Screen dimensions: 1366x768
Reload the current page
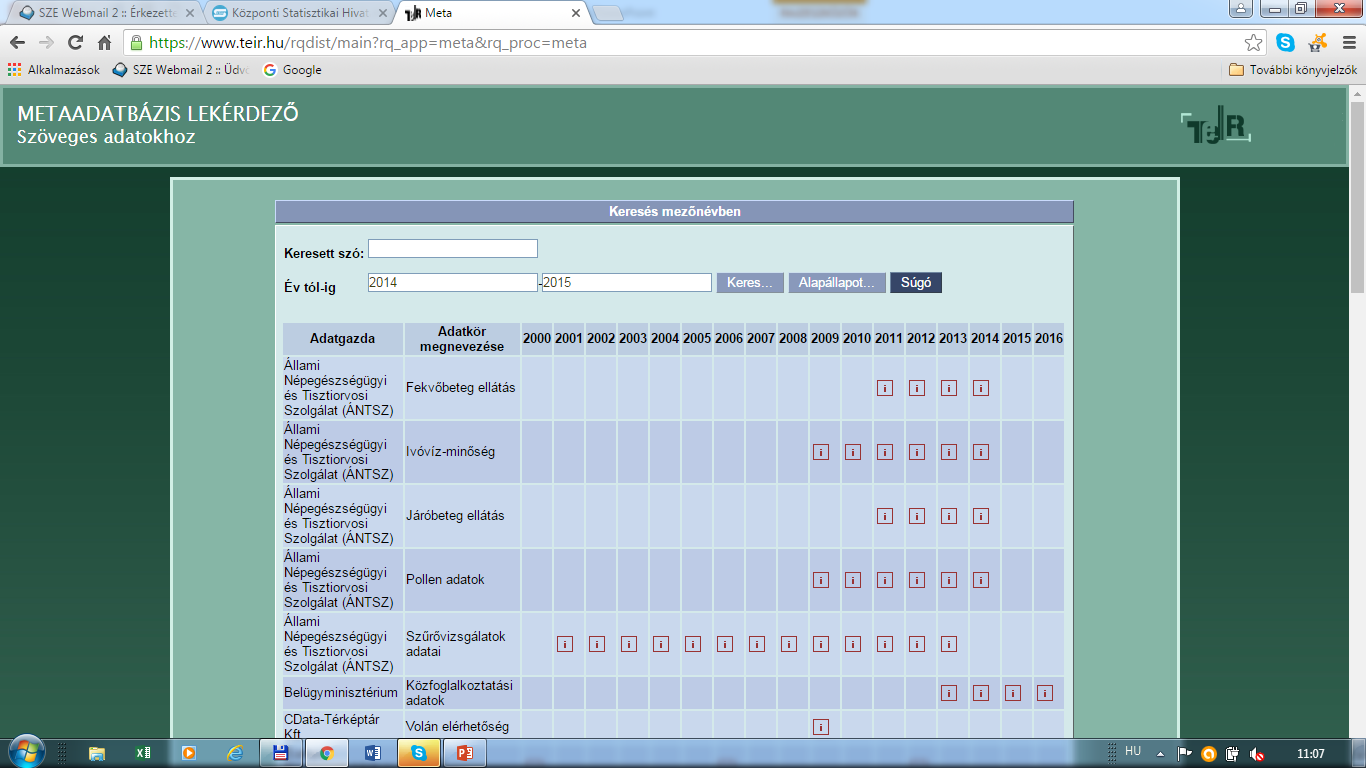[x=75, y=43]
